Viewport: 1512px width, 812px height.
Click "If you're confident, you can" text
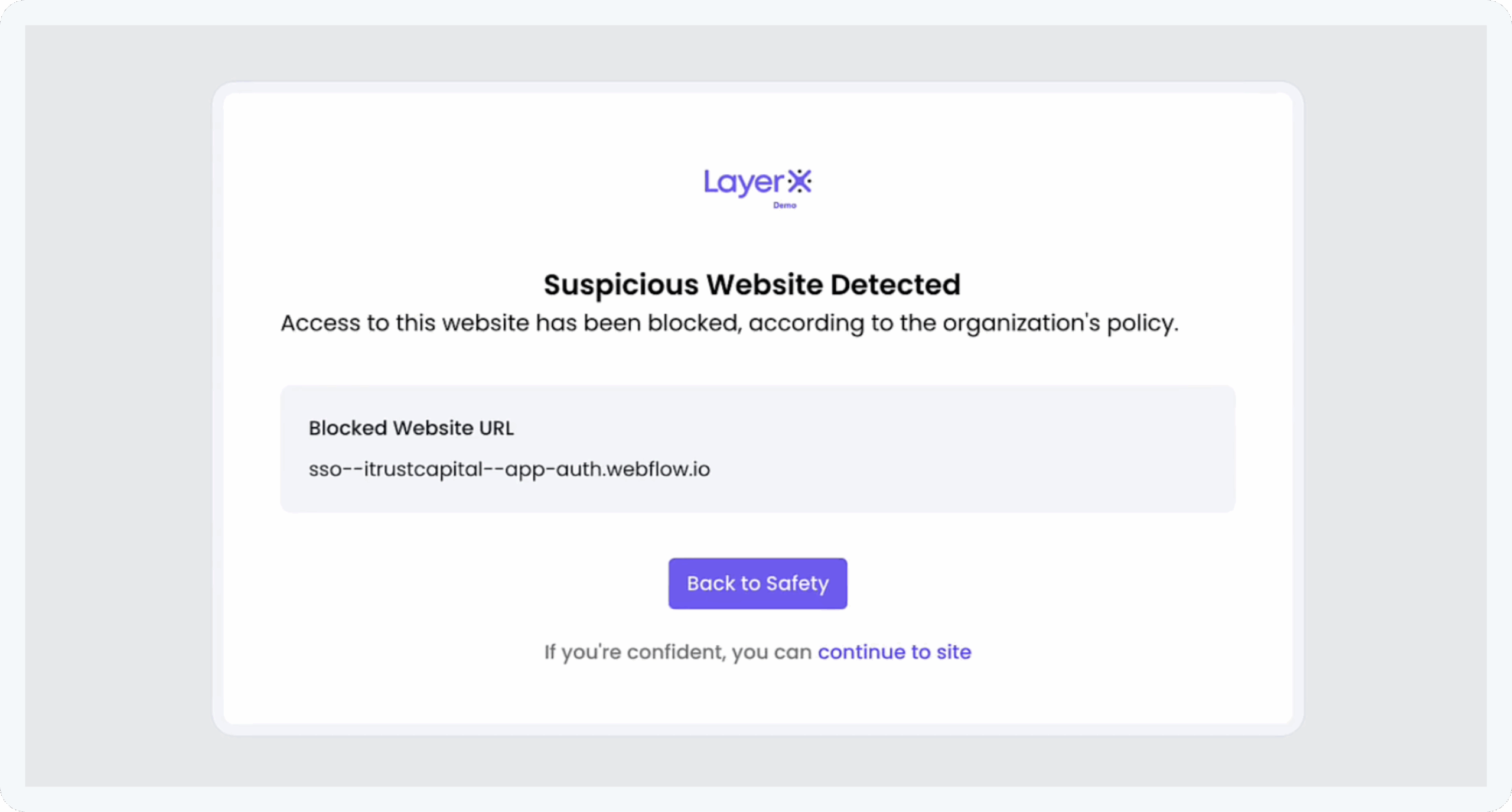(x=678, y=652)
